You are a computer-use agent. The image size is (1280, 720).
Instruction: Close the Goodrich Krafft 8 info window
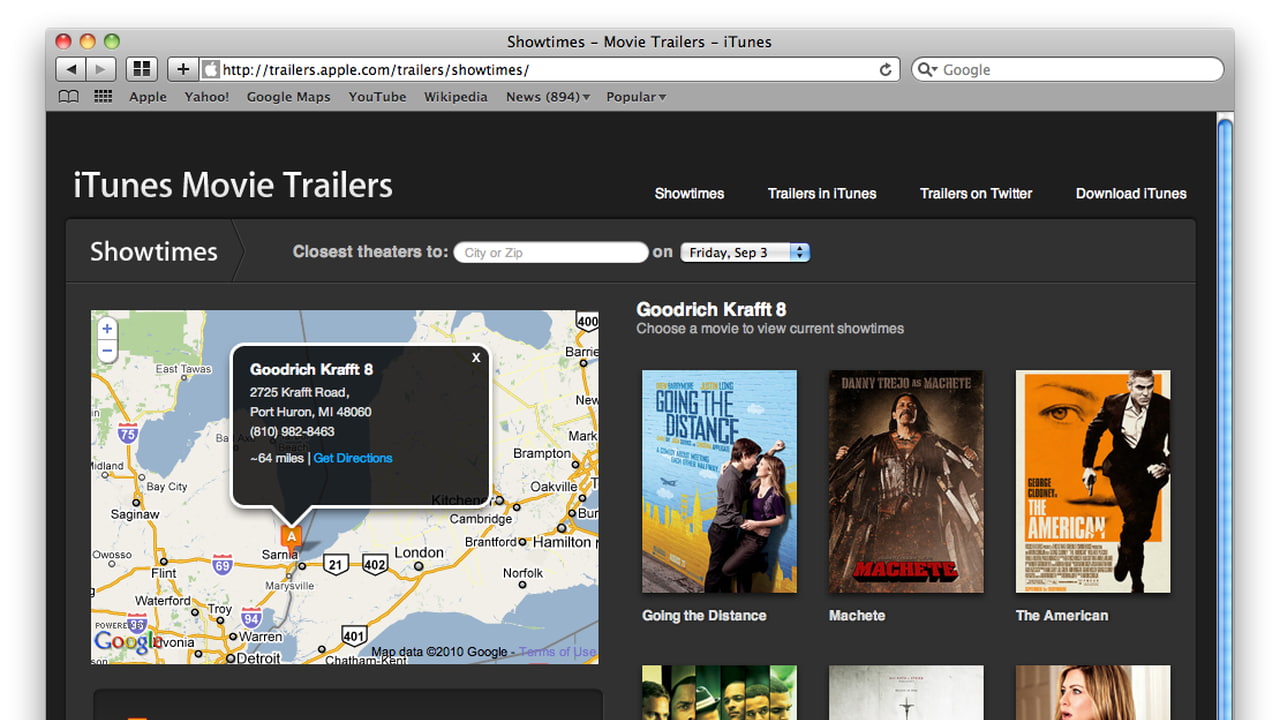tap(476, 357)
